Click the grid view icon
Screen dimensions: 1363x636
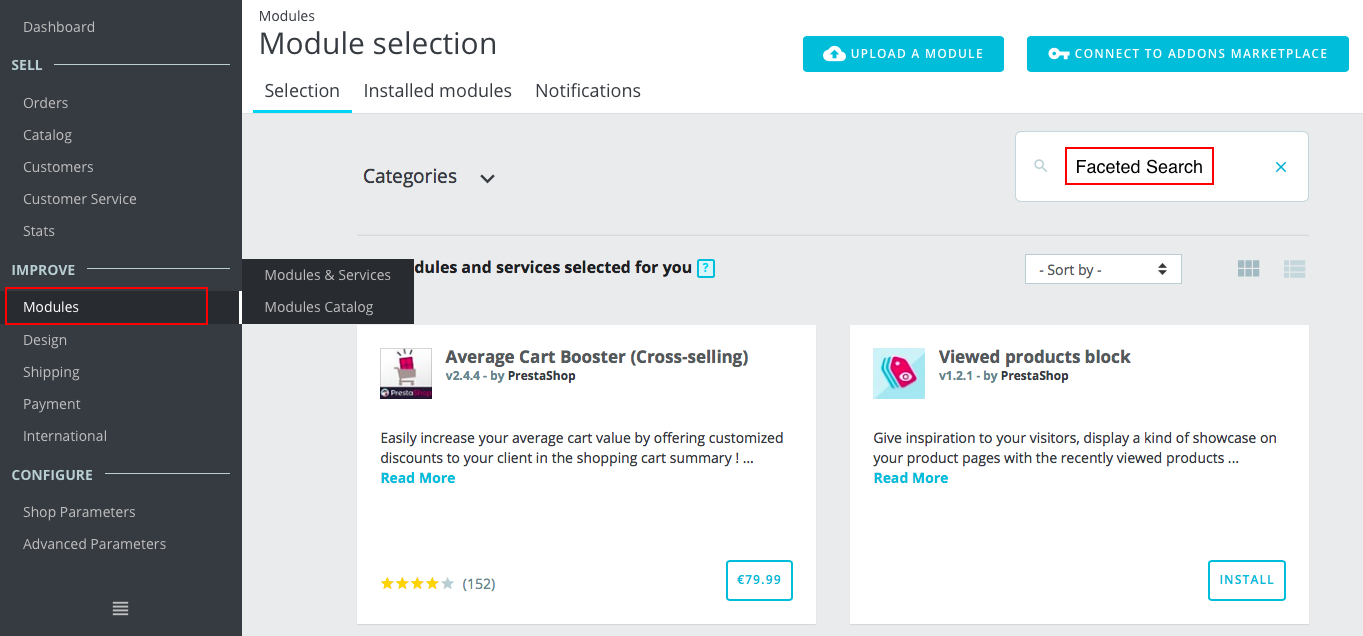click(1248, 269)
